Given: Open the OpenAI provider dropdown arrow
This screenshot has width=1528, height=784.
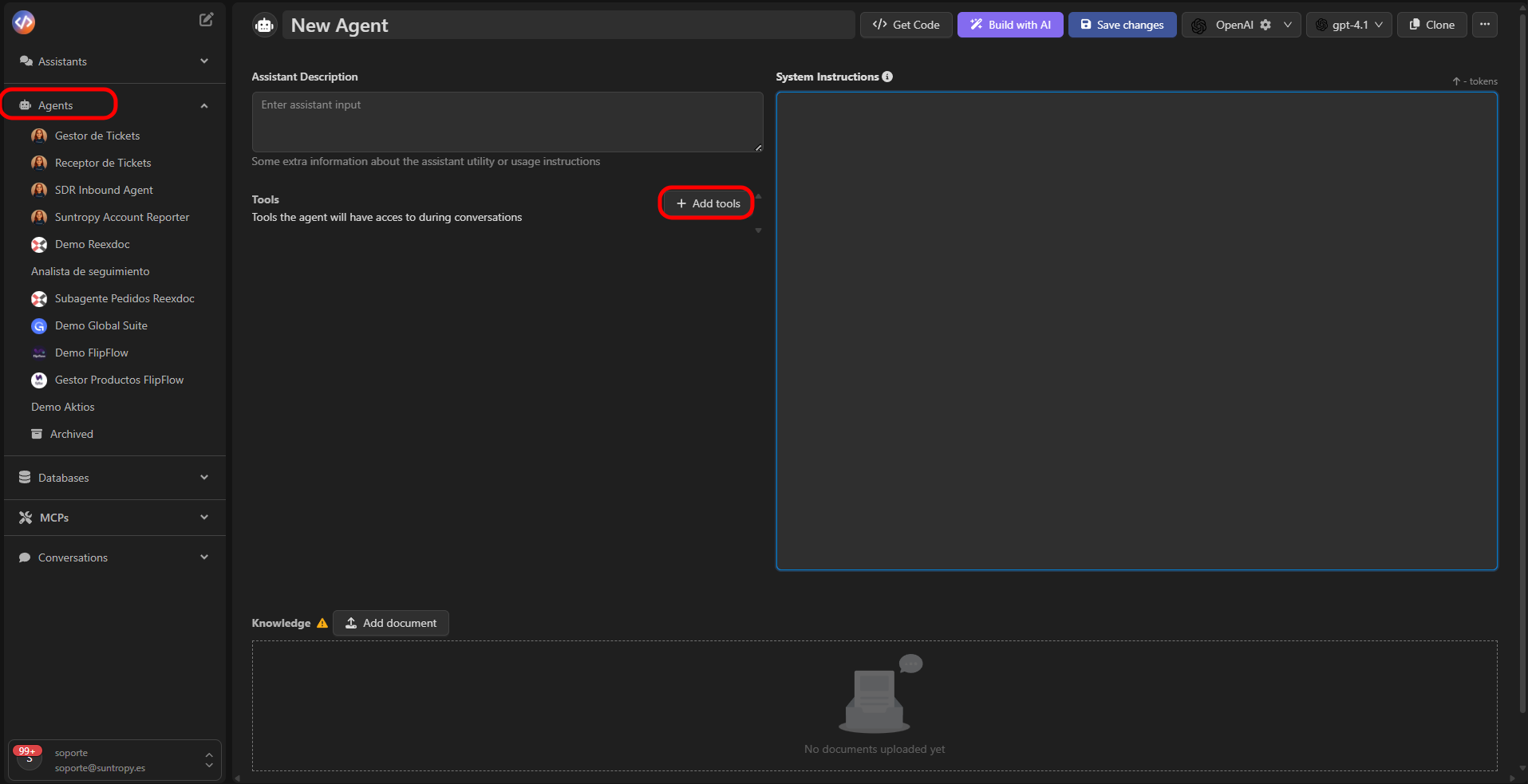Looking at the screenshot, I should (x=1287, y=25).
